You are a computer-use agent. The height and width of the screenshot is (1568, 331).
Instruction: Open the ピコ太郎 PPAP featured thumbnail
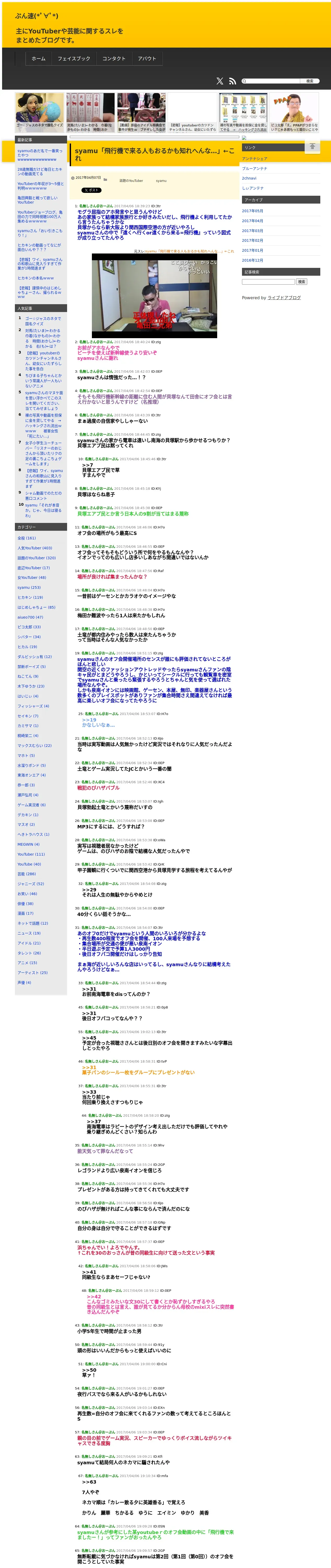click(294, 112)
